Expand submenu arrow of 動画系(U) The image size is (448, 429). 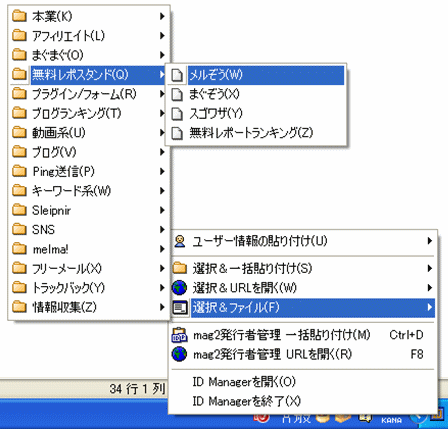click(162, 133)
